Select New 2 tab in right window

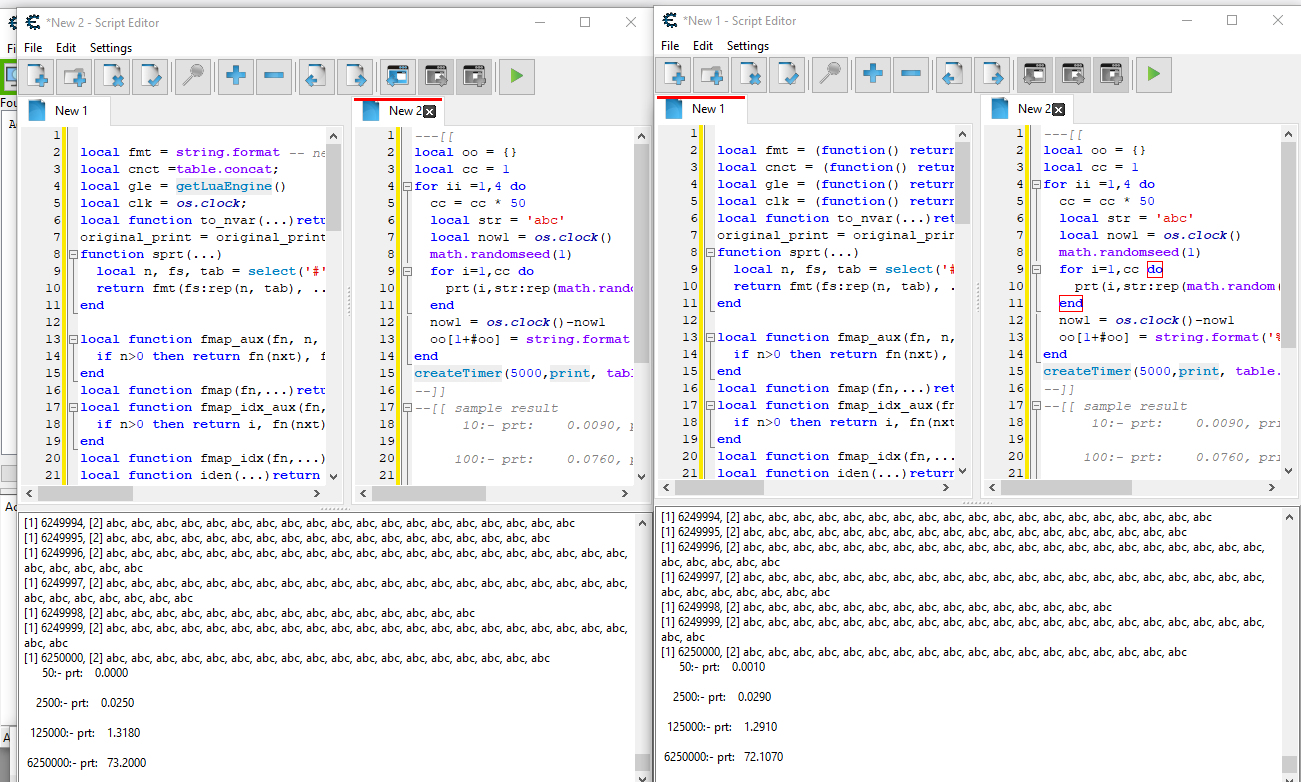[x=1027, y=109]
